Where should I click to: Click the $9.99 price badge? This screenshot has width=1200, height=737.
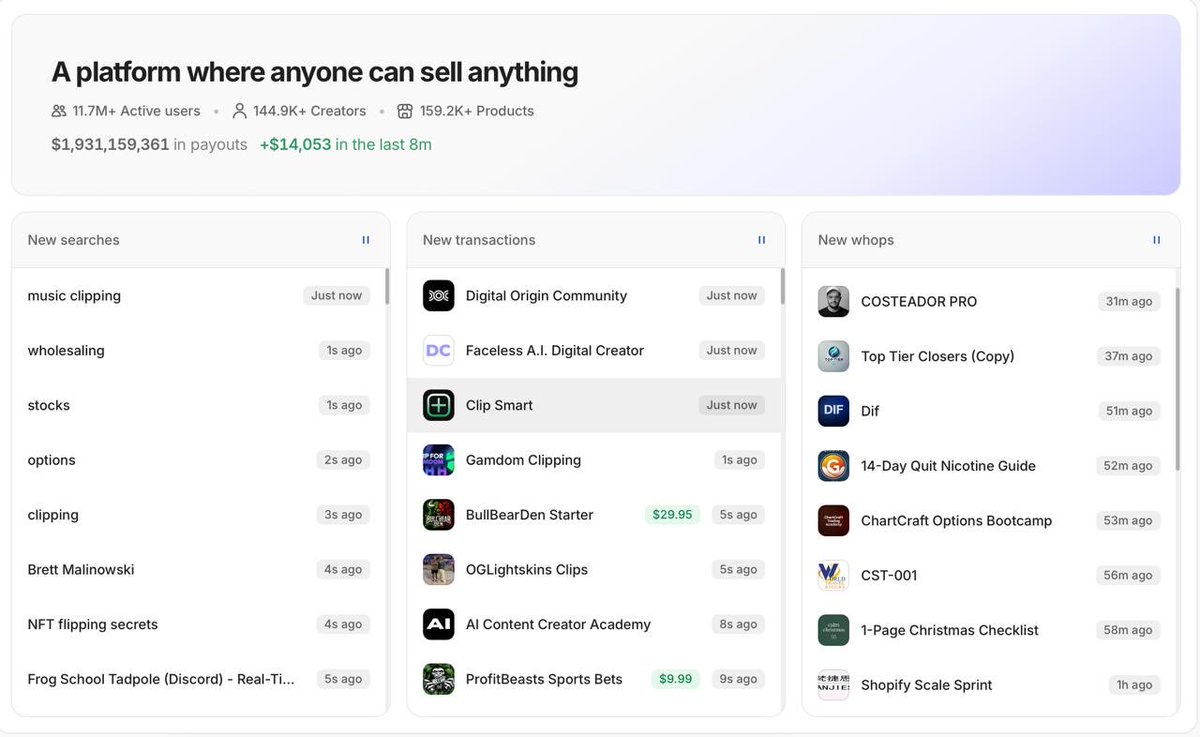(x=675, y=679)
